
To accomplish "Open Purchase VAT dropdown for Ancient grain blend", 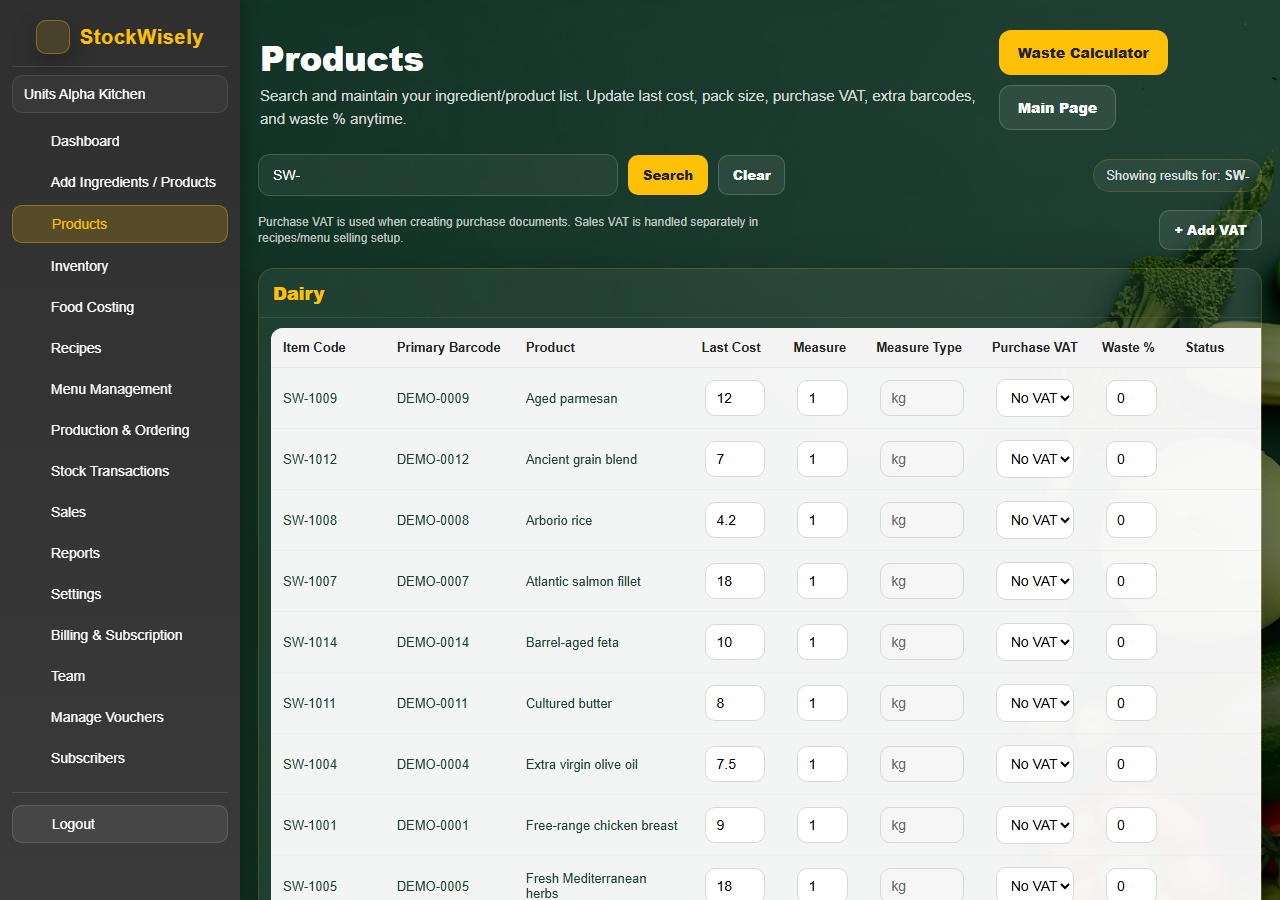I will coord(1034,459).
